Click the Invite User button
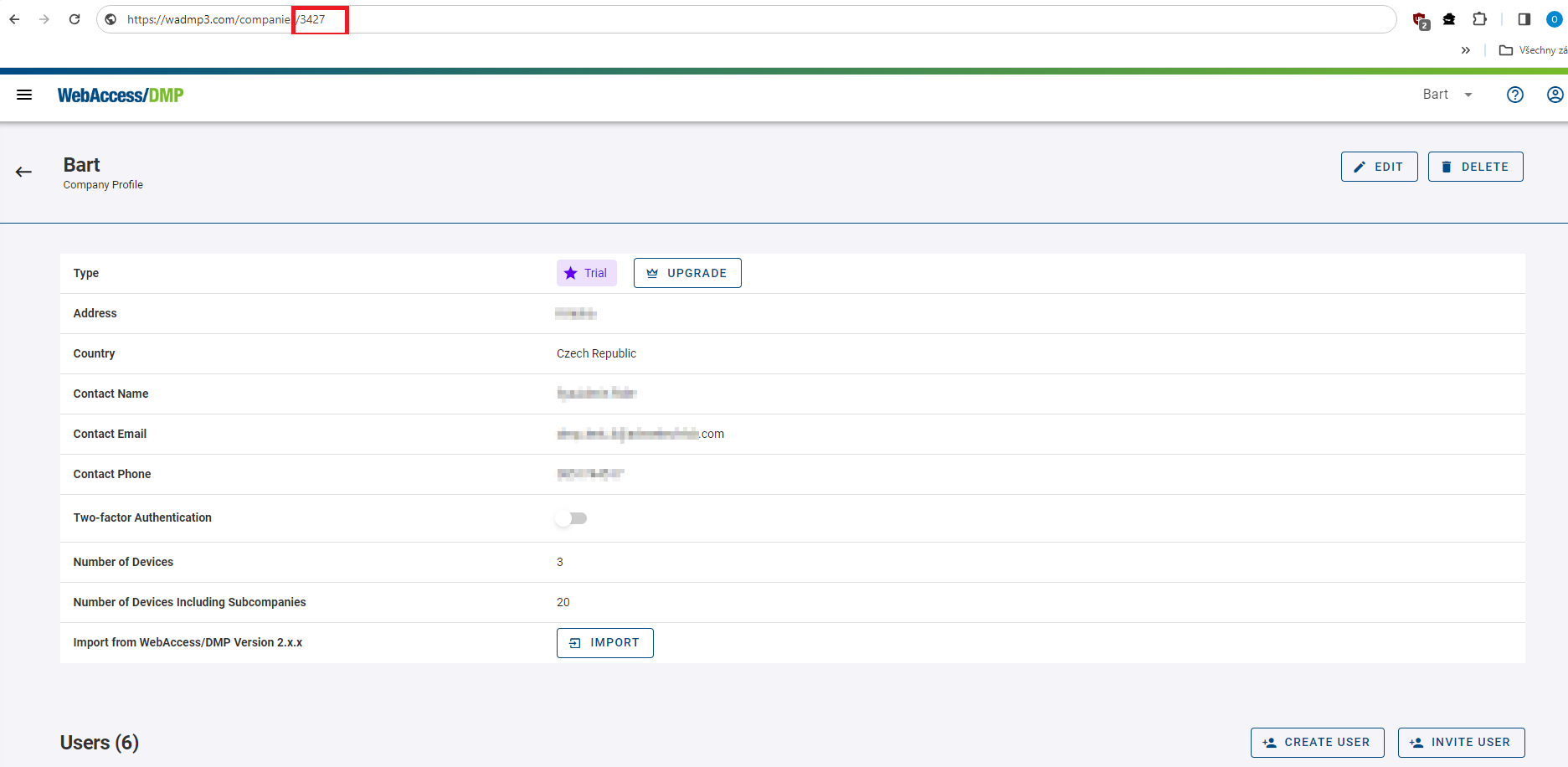This screenshot has width=1568, height=767. point(1461,743)
